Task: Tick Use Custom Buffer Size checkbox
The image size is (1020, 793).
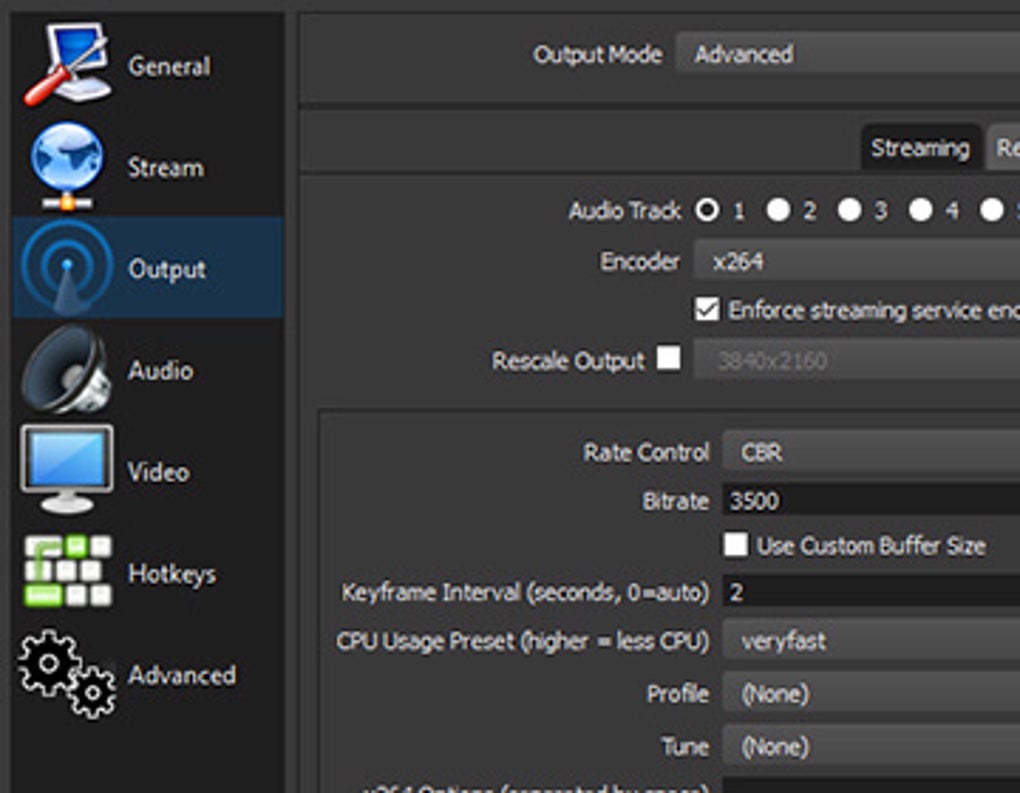Action: pos(736,545)
